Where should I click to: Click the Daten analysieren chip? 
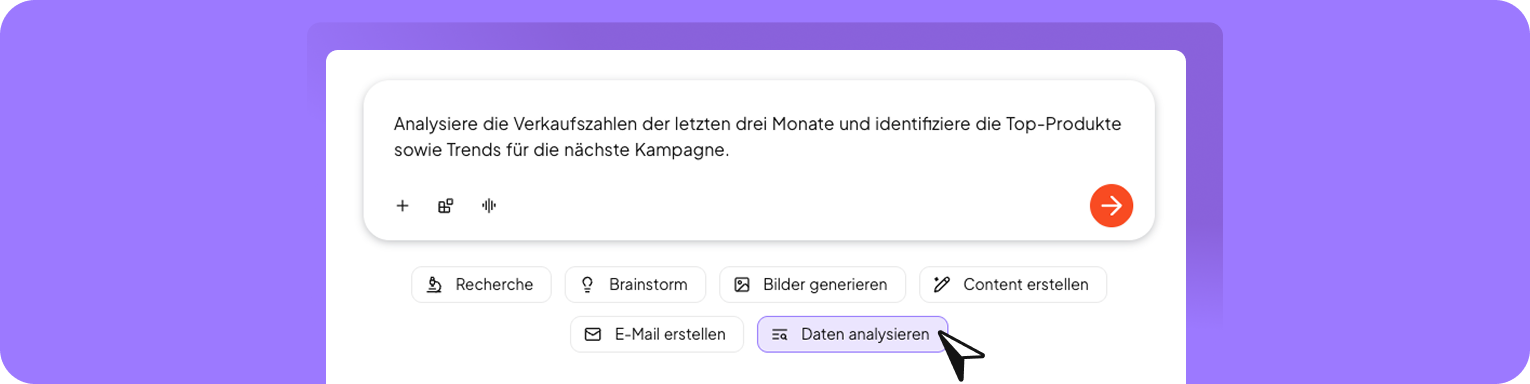852,335
